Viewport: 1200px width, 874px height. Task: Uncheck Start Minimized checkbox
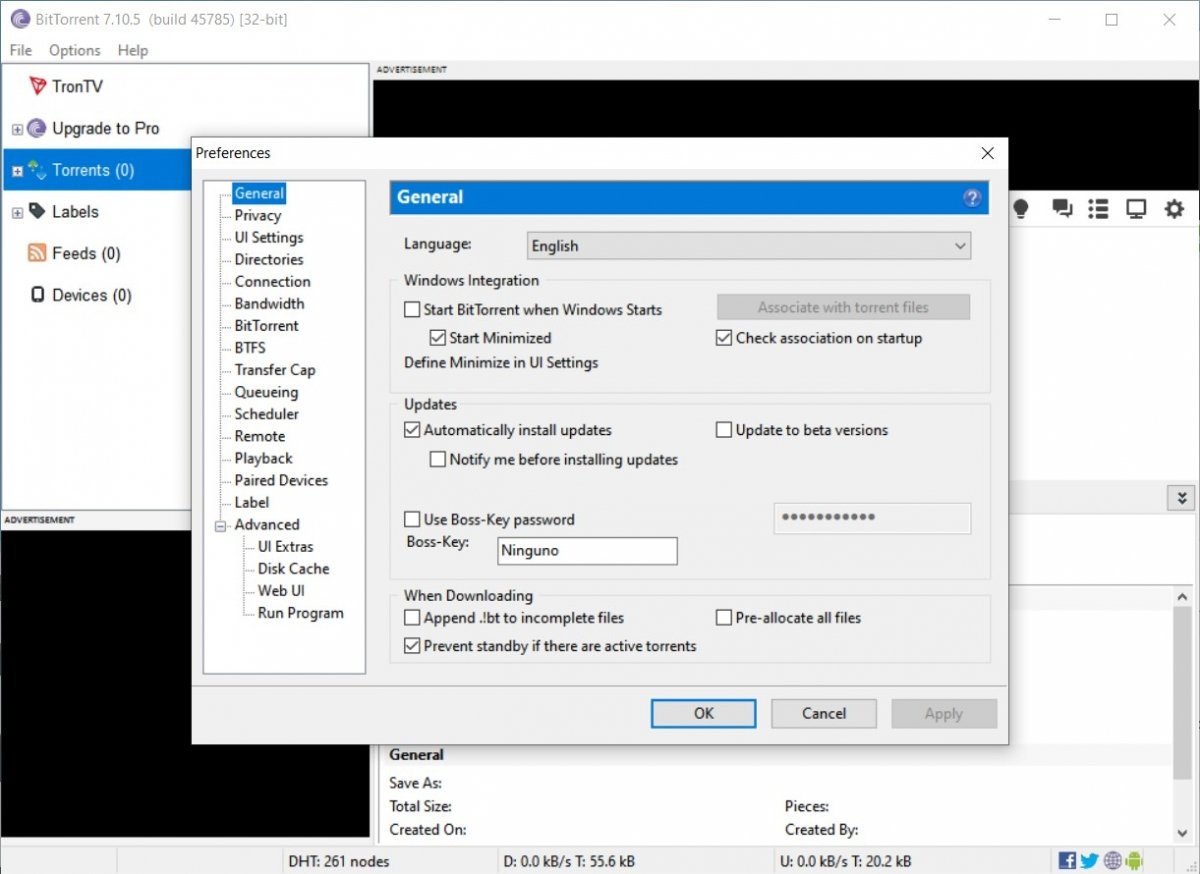coord(437,338)
